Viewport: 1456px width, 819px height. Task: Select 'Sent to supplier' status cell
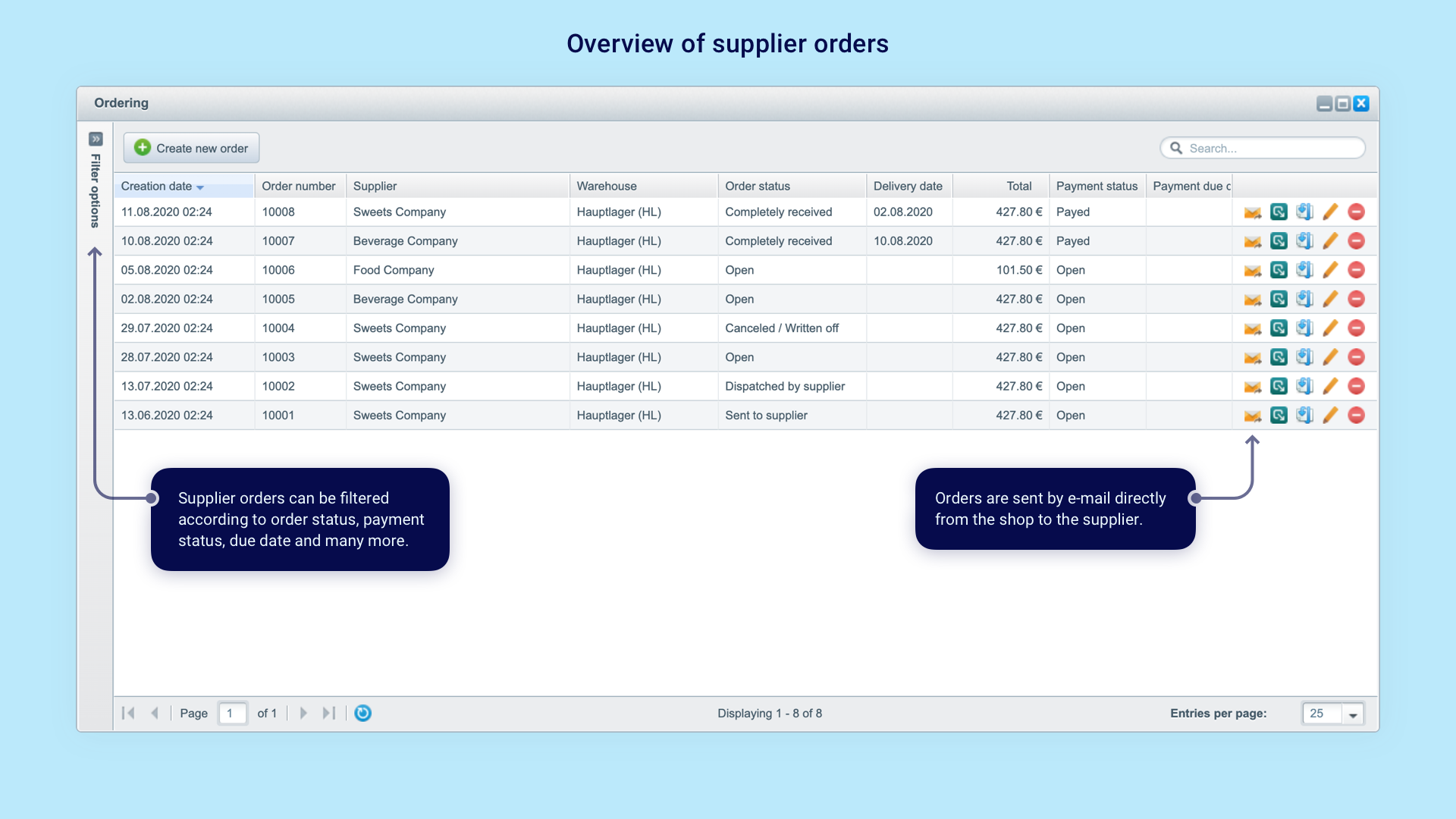click(792, 416)
